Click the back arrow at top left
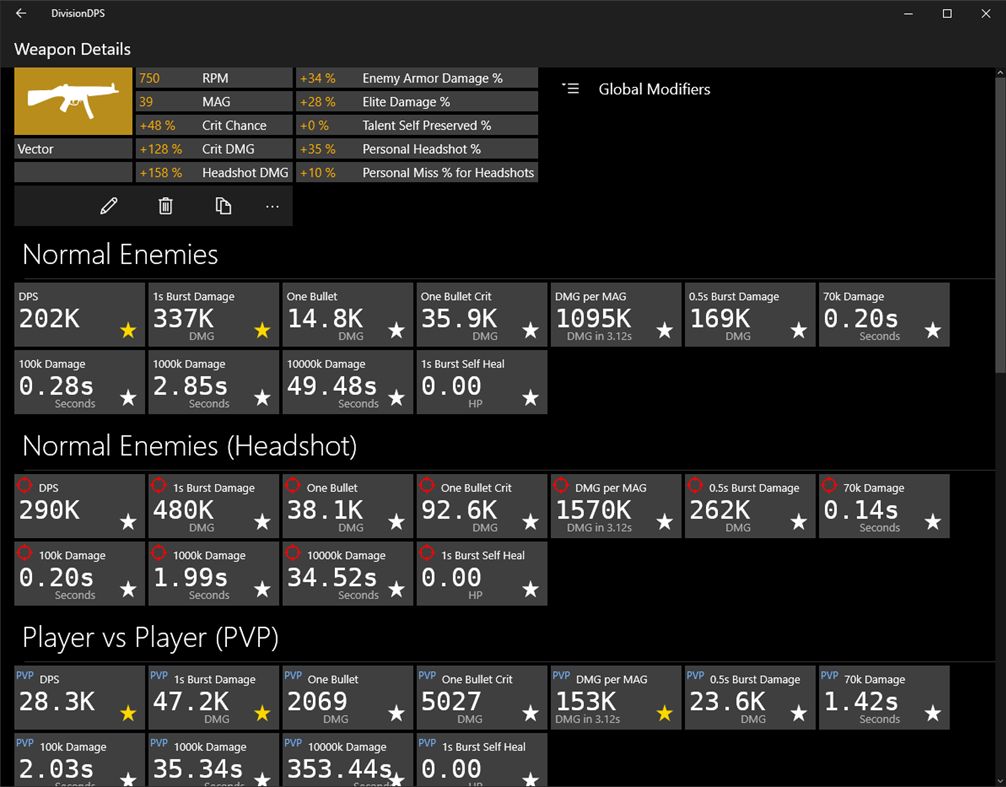The image size is (1006, 787). (x=19, y=13)
